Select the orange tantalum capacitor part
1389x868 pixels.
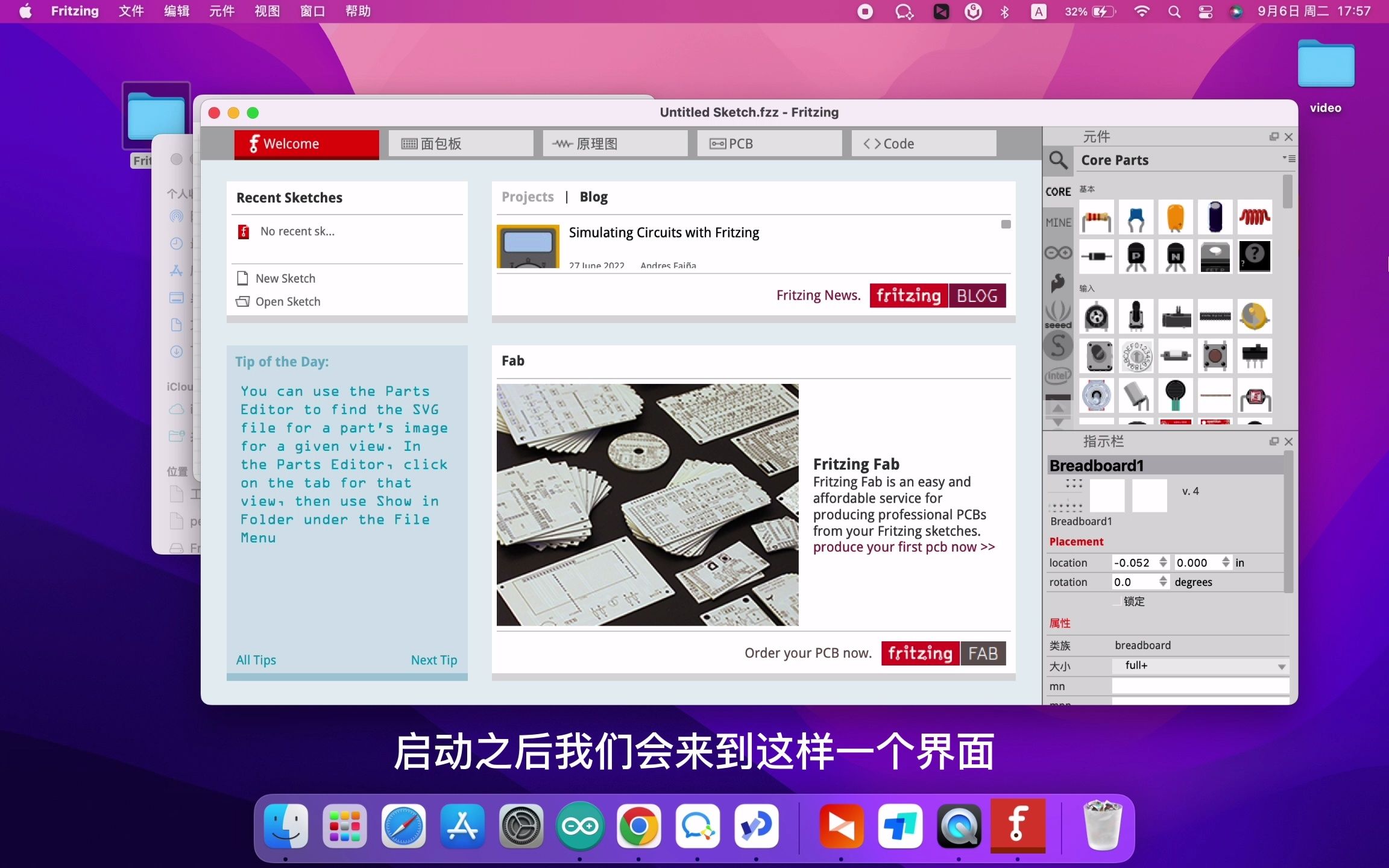(1176, 218)
